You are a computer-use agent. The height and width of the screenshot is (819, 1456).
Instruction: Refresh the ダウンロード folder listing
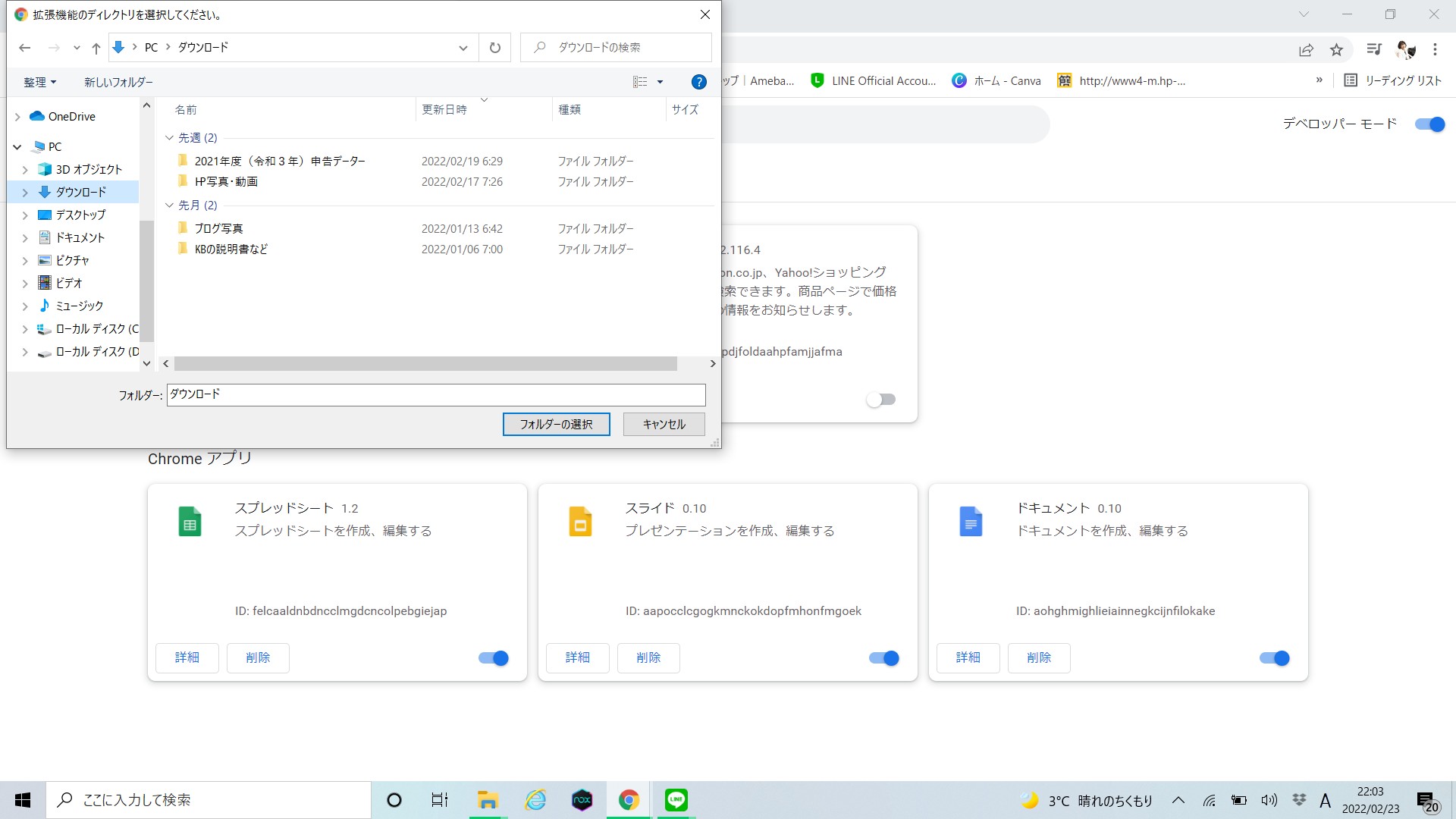(x=495, y=48)
